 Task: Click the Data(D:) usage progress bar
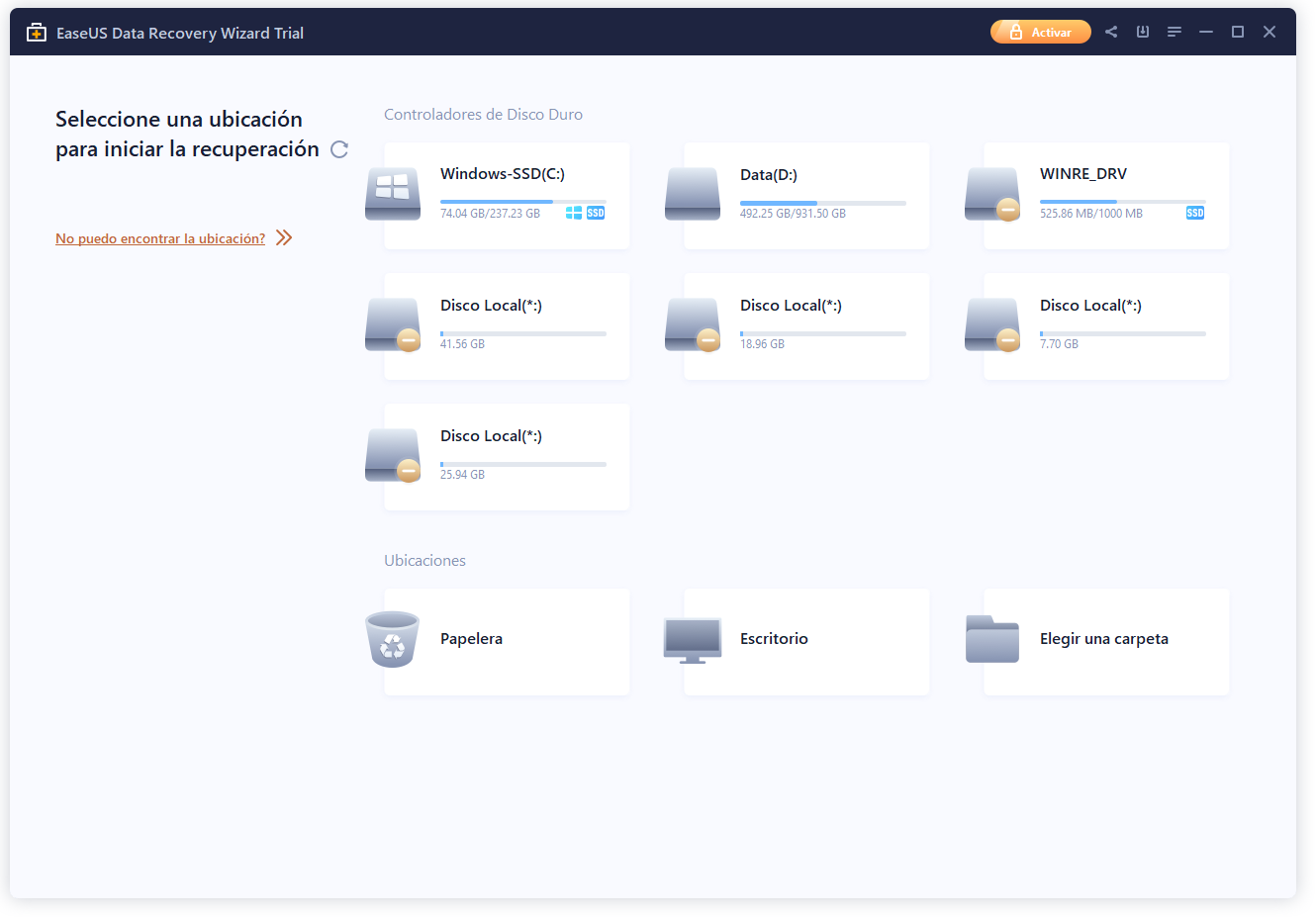tap(823, 203)
